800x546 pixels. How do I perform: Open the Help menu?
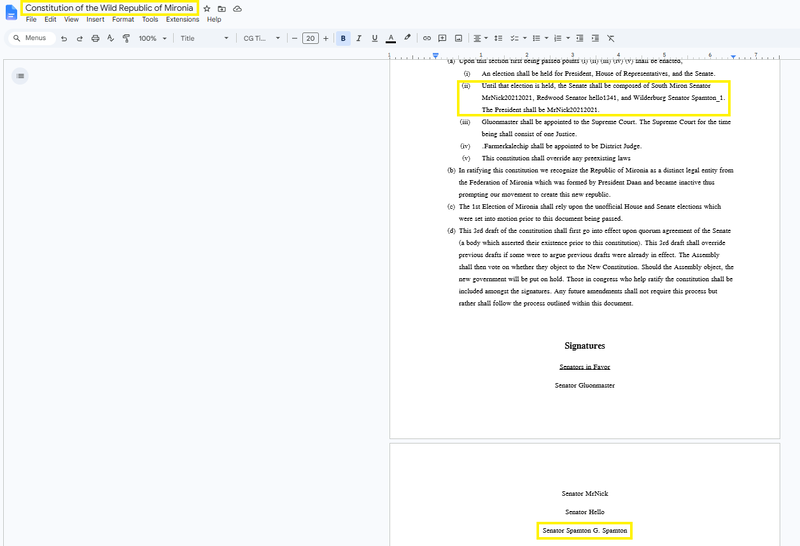coord(214,19)
